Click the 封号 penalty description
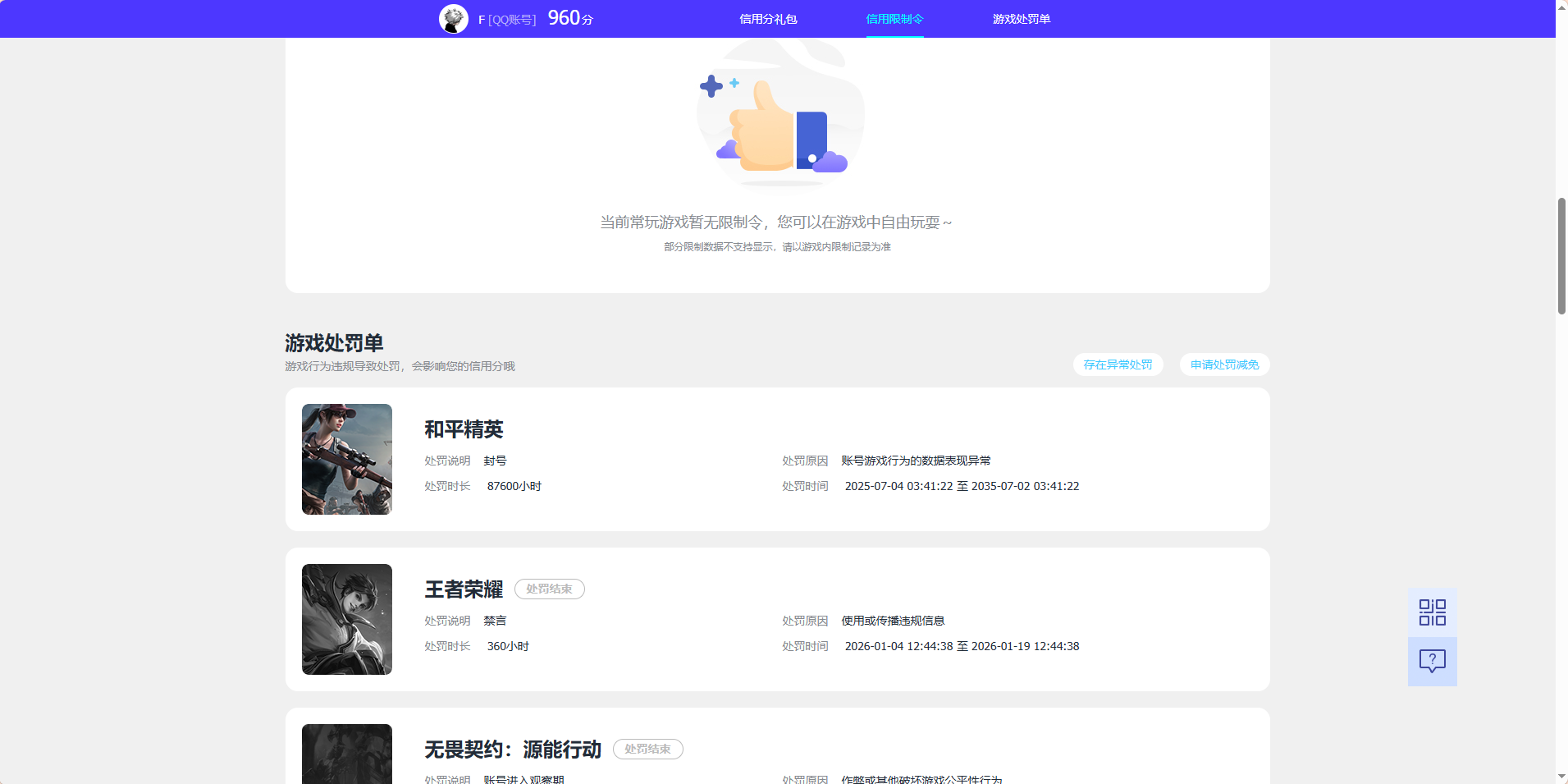Image resolution: width=1568 pixels, height=784 pixels. pos(495,461)
